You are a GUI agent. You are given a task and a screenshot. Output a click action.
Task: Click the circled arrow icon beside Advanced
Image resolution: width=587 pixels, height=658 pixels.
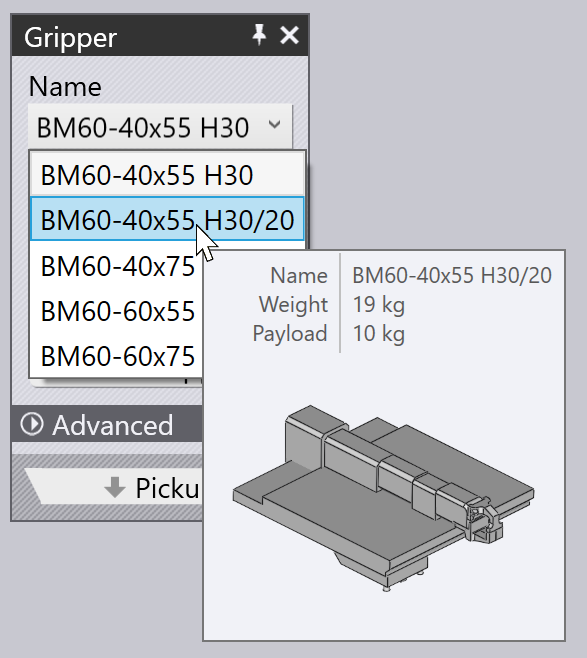click(32, 424)
